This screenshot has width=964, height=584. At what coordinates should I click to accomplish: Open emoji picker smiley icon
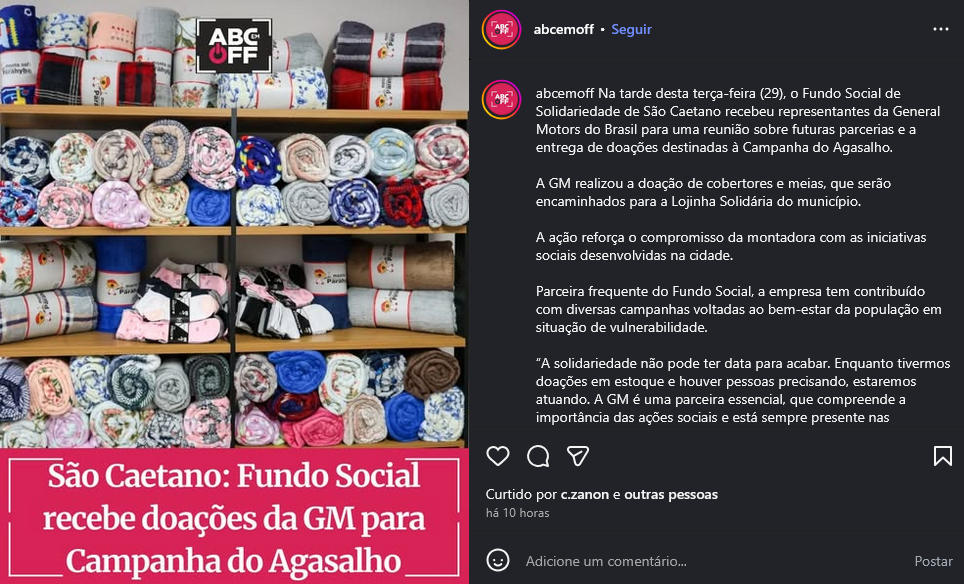(497, 561)
